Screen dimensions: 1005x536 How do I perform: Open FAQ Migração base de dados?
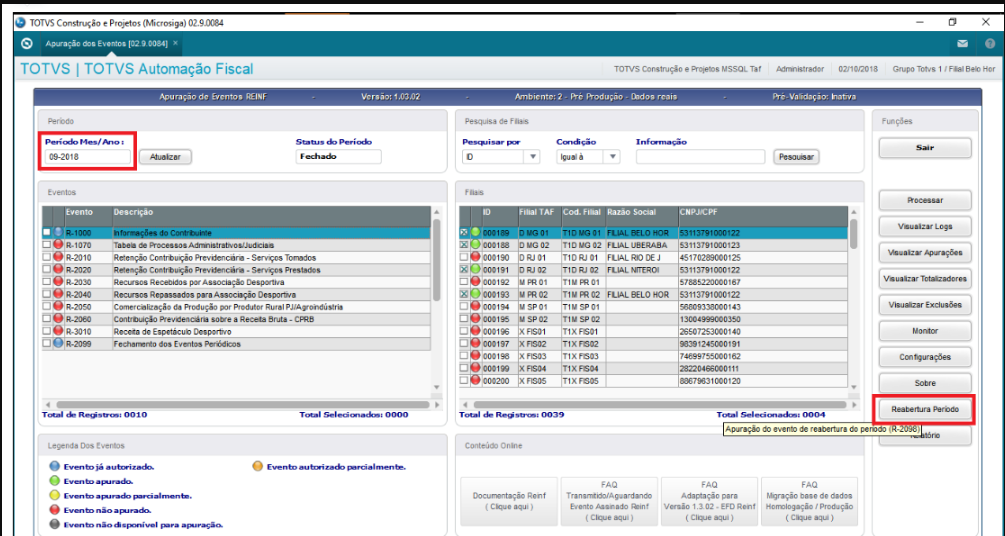[809, 501]
